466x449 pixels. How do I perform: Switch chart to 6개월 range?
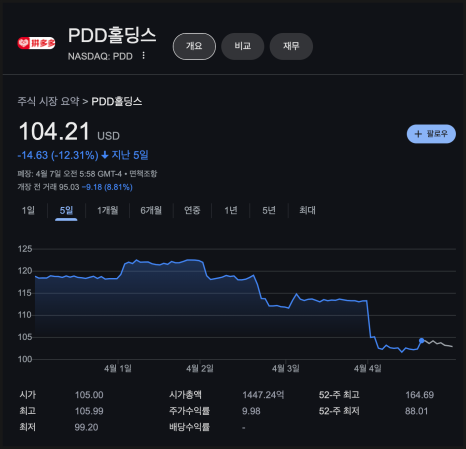click(x=151, y=210)
